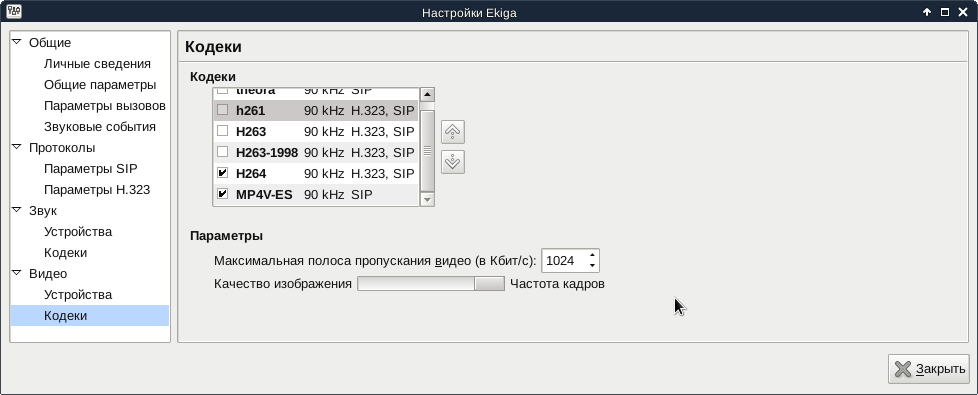Click the codec list scrollbar thumb
Image resolution: width=978 pixels, height=395 pixels.
coord(427,150)
